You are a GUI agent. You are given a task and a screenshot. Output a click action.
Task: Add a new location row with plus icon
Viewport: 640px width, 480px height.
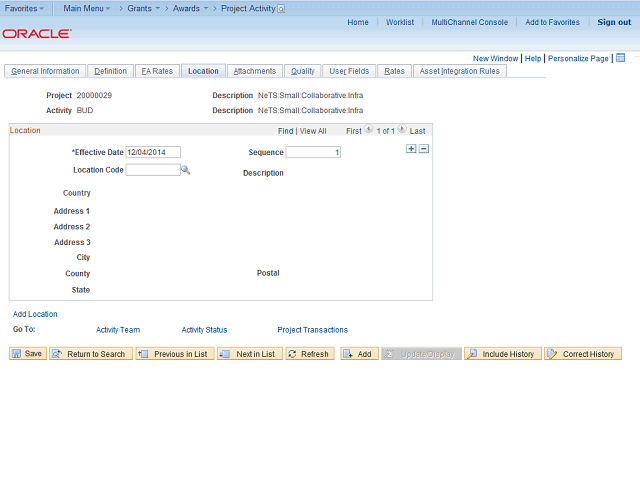(x=411, y=149)
